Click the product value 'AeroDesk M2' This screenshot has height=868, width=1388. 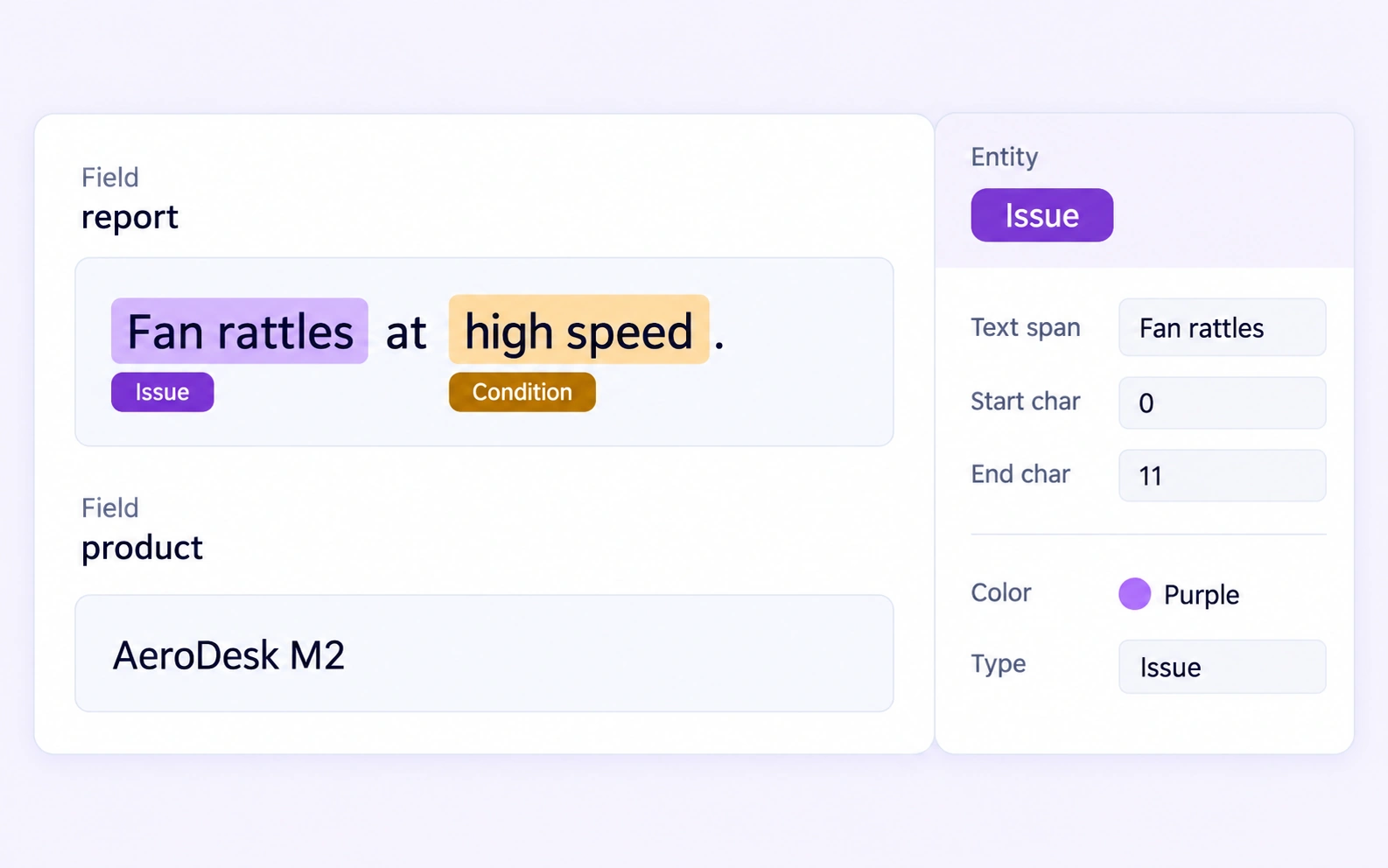[228, 655]
